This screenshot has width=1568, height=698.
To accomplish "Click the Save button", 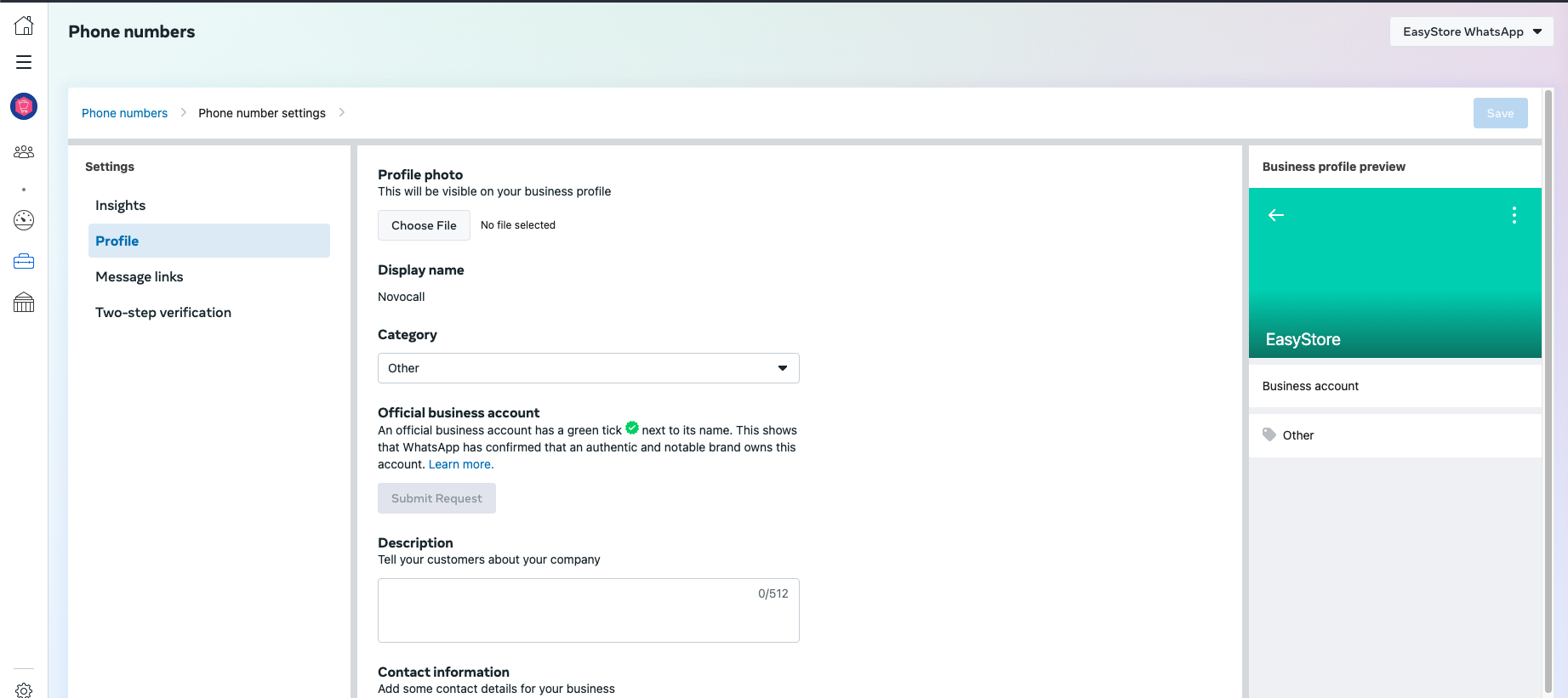I will click(x=1501, y=113).
